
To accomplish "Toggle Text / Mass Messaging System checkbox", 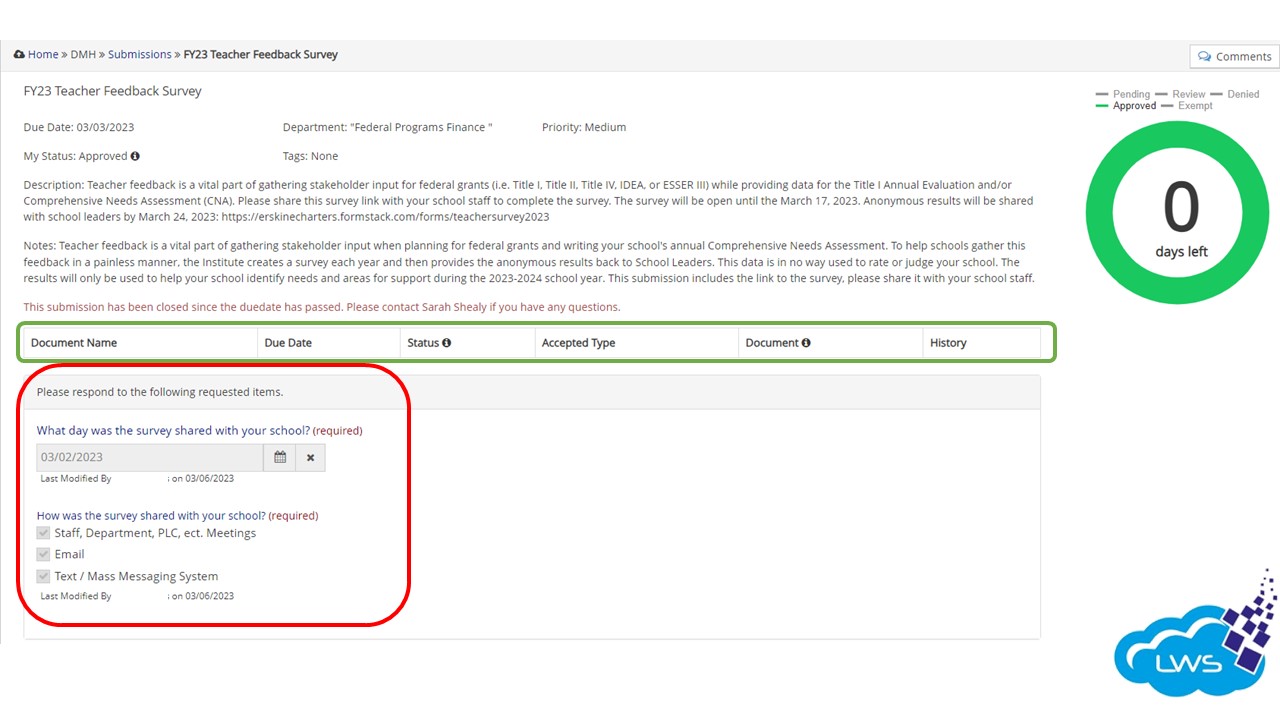I will coord(43,576).
